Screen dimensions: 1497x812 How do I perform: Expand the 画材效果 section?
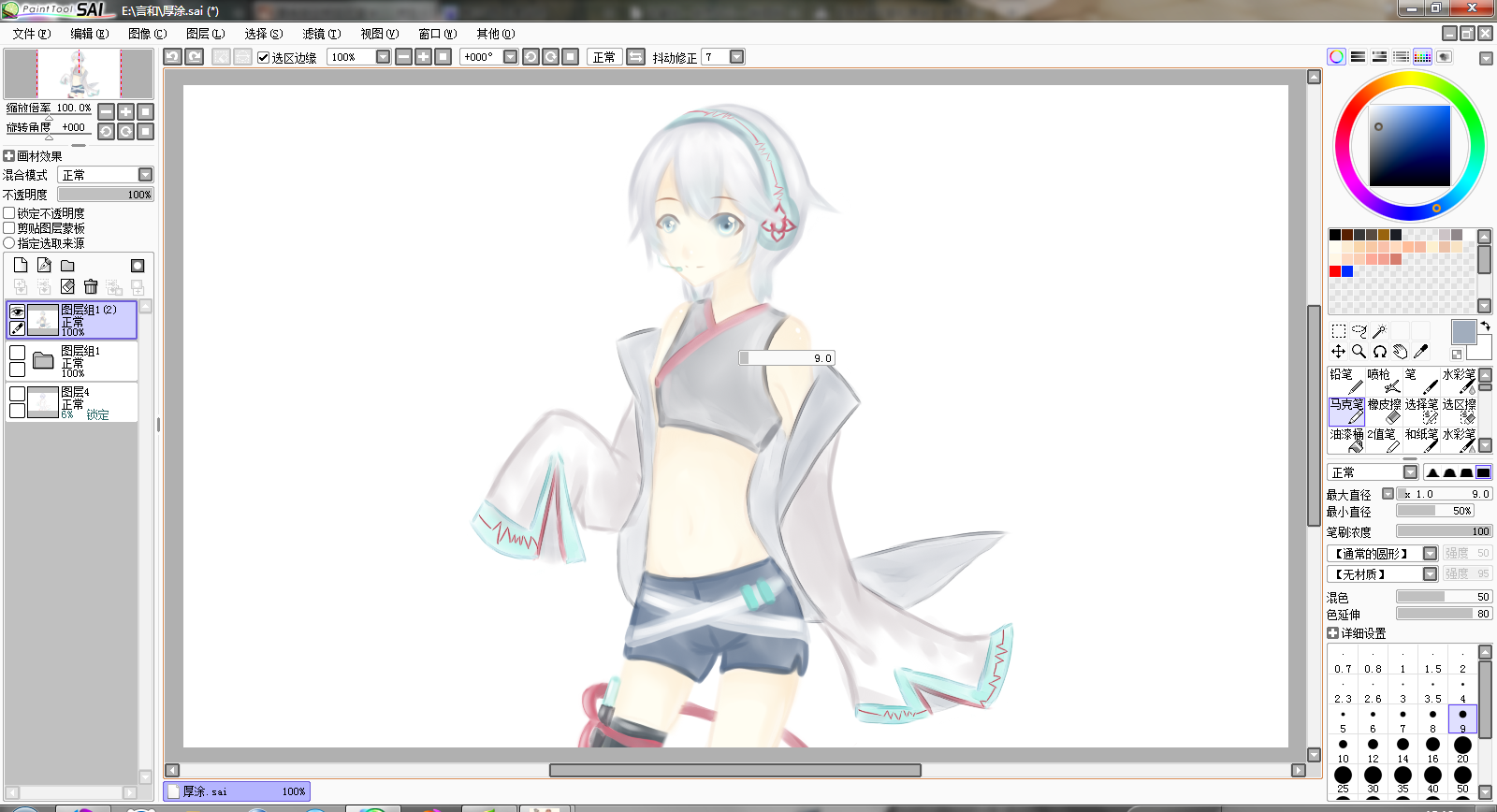(8, 156)
